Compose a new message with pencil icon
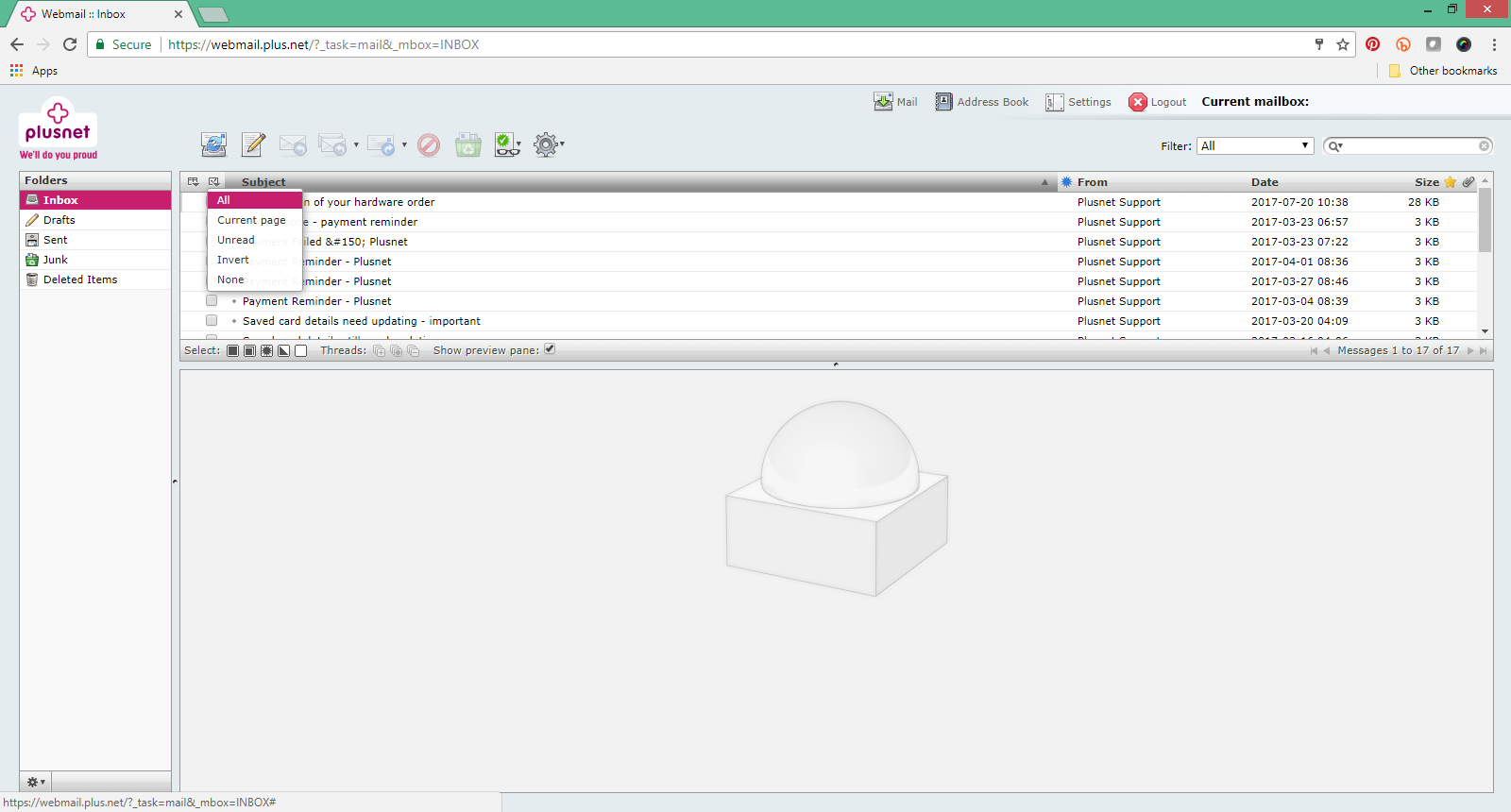1511x812 pixels. [x=253, y=144]
